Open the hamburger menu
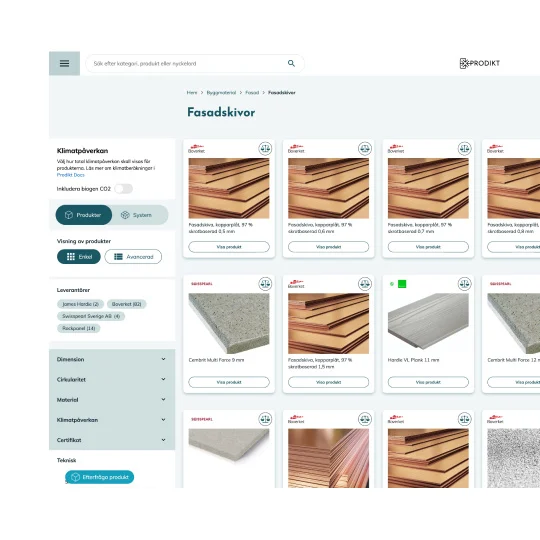This screenshot has width=540, height=540. point(64,63)
